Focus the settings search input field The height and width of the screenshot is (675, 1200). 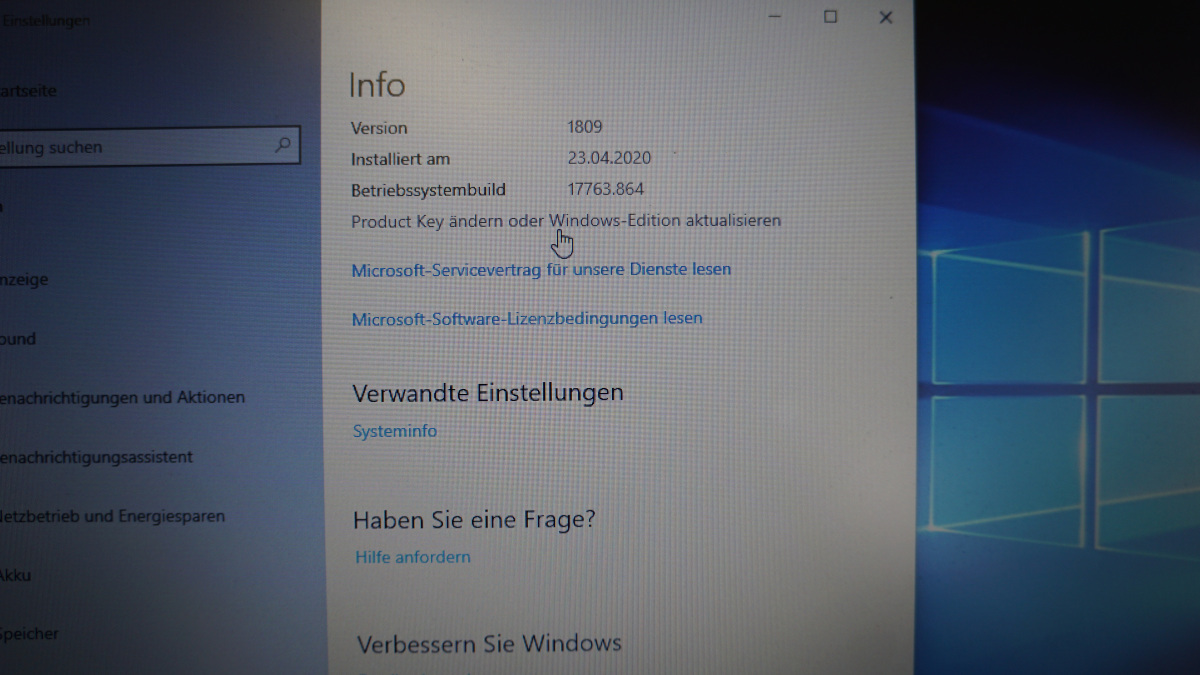click(149, 147)
